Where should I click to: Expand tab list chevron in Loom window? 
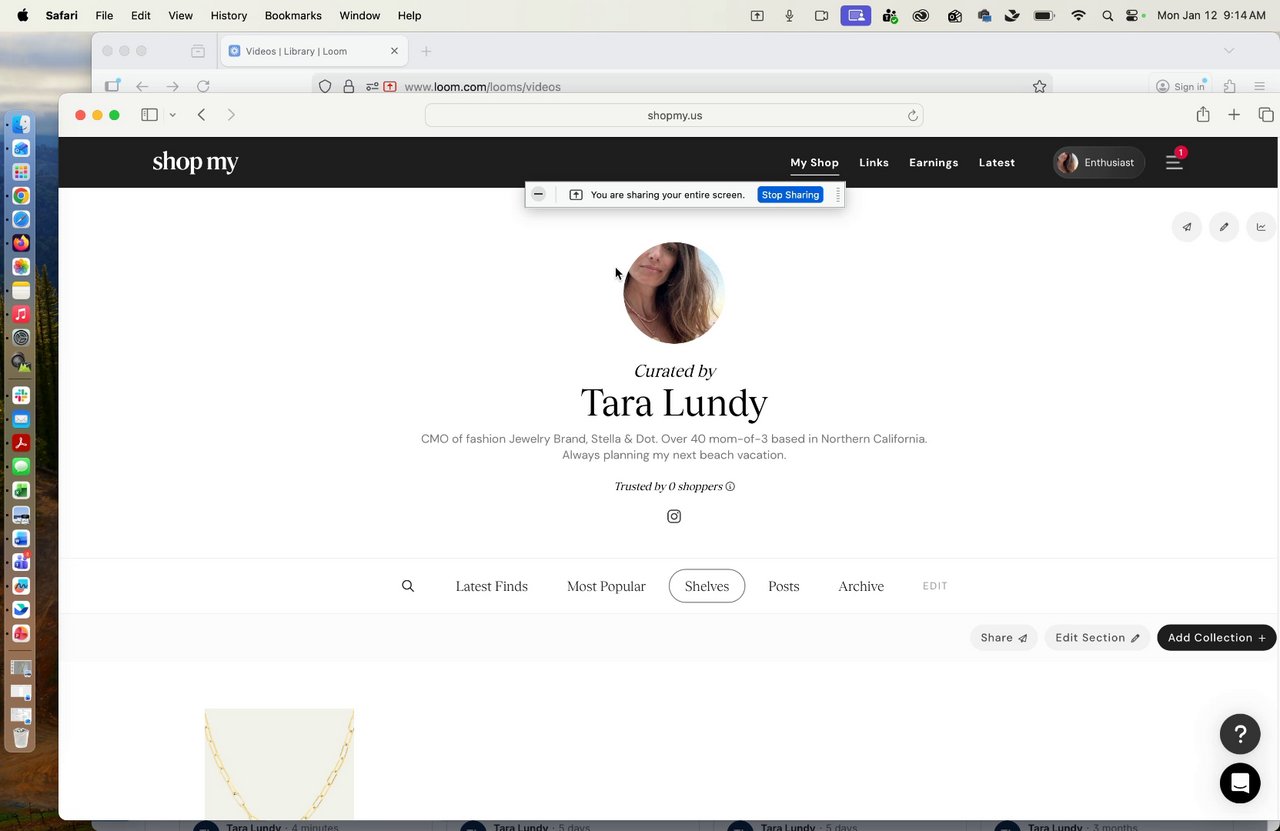[1229, 51]
